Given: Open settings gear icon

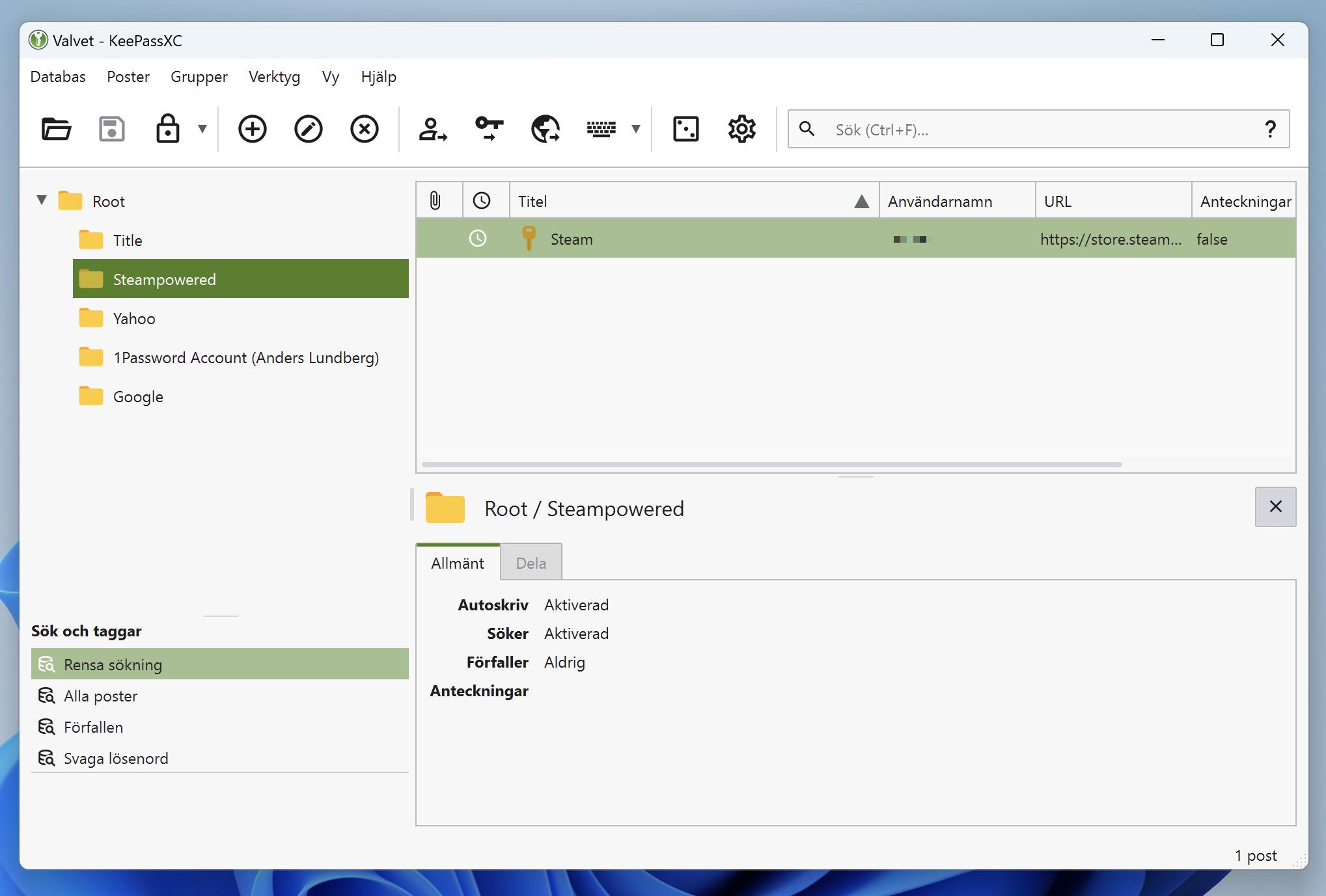Looking at the screenshot, I should (x=741, y=129).
